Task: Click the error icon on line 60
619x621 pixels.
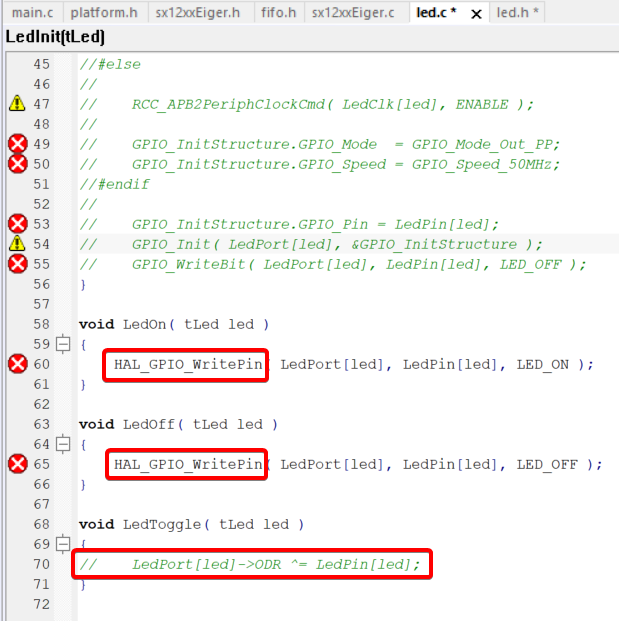Action: pos(17,364)
